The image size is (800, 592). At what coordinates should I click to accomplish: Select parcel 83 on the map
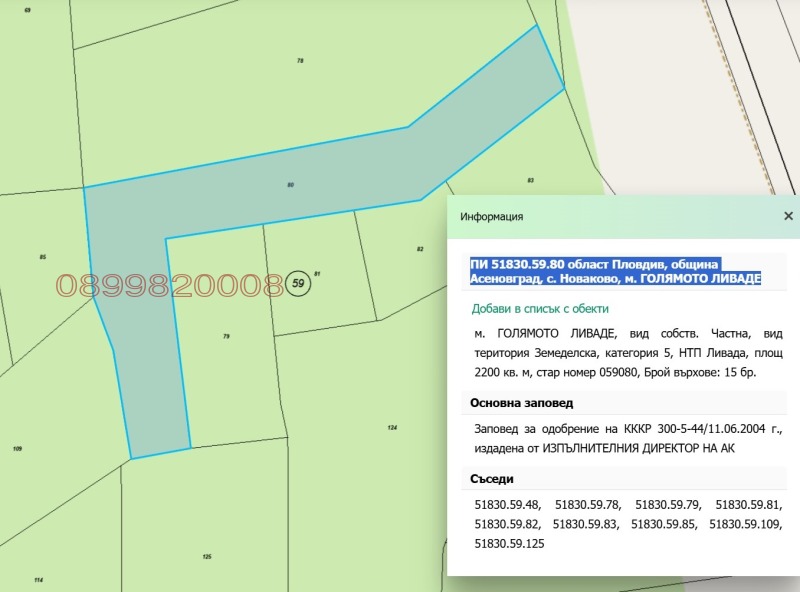pos(530,181)
